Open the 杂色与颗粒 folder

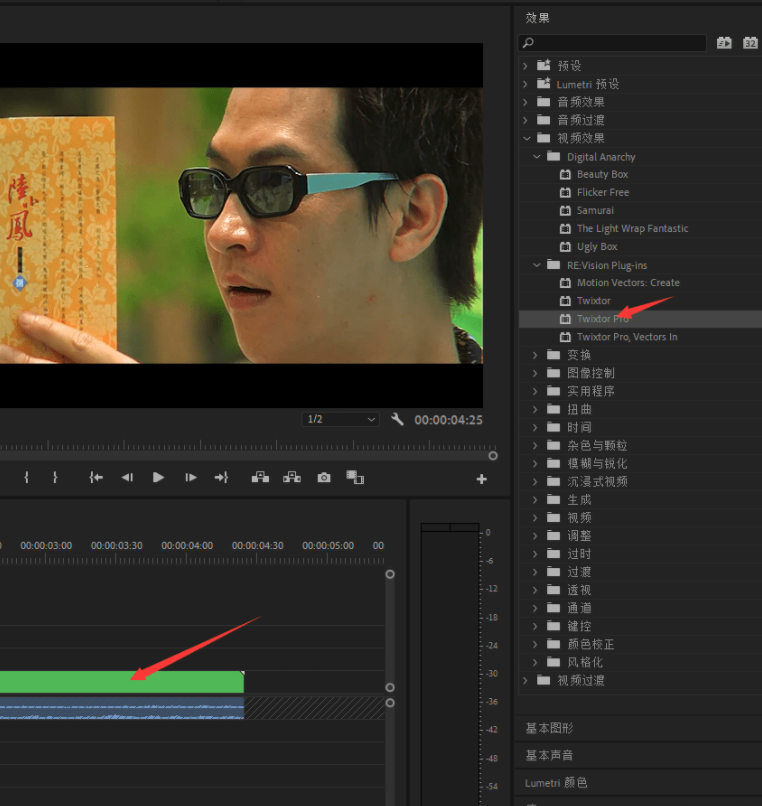[x=596, y=446]
